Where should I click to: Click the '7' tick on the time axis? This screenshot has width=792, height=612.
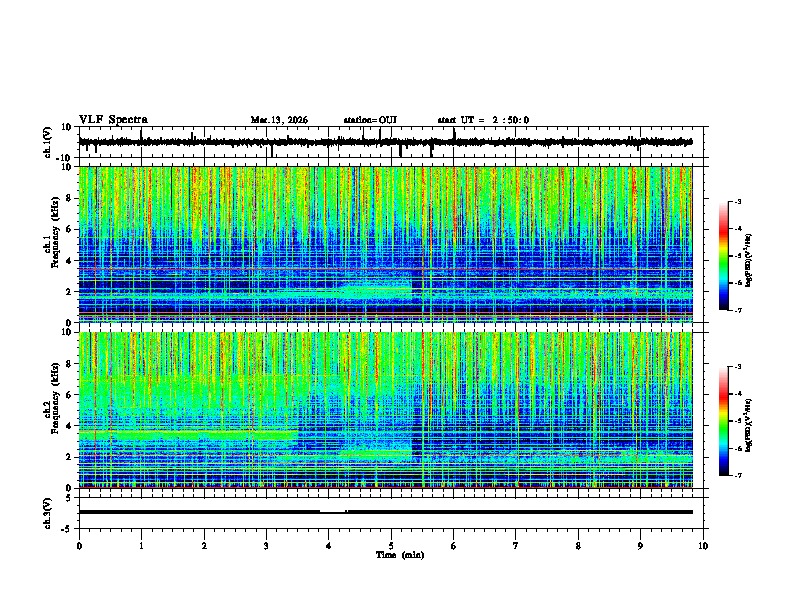coord(516,546)
